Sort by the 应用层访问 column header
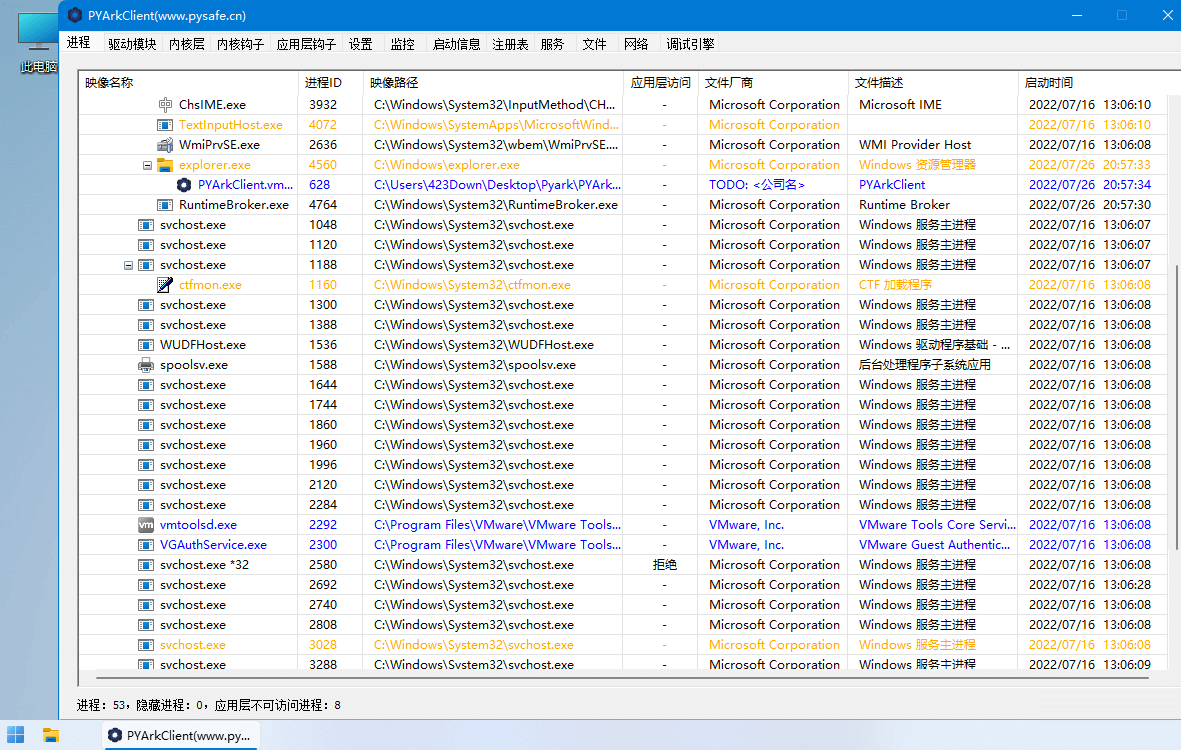 point(661,83)
